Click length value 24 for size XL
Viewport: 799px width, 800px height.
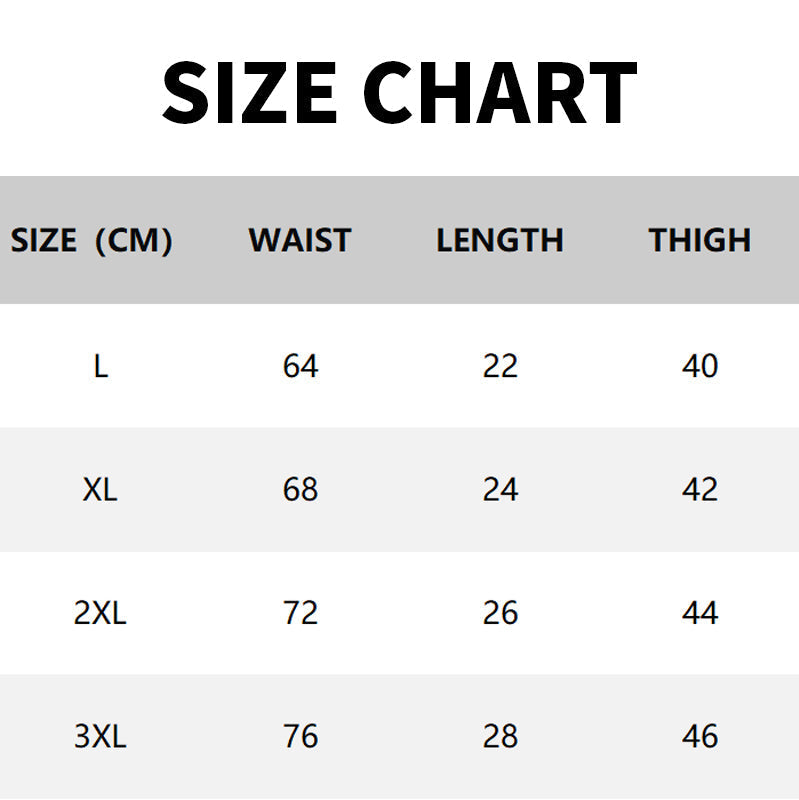click(x=500, y=489)
